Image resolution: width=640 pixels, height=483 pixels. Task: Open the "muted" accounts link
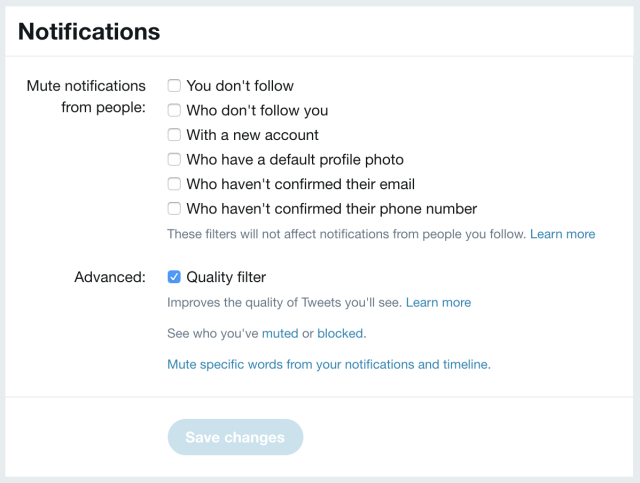(x=280, y=334)
